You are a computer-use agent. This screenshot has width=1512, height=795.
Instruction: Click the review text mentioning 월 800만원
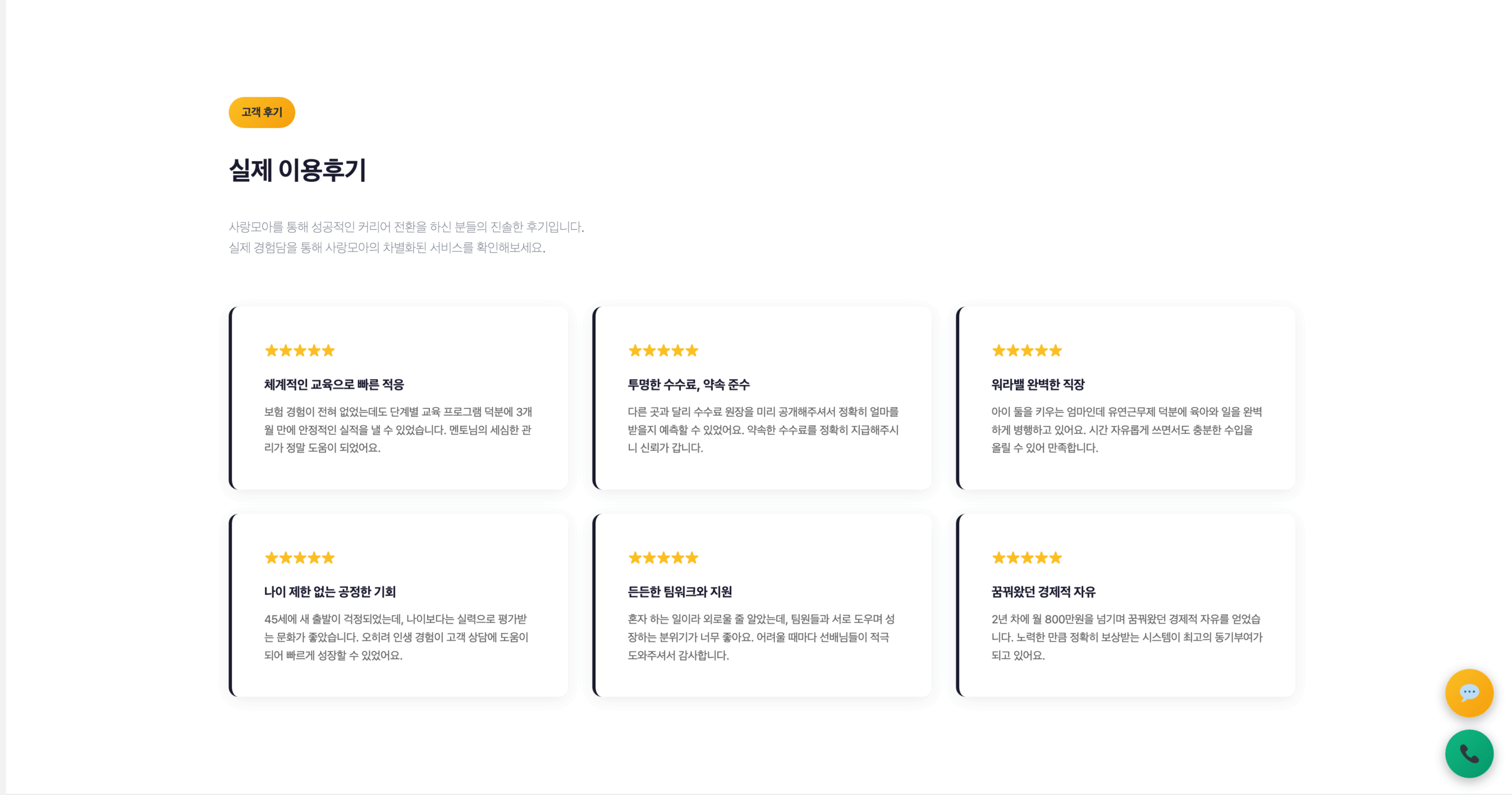[1127, 637]
